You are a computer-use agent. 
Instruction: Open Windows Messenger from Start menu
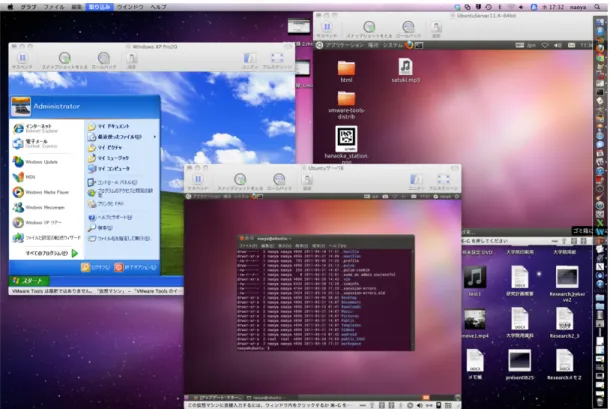click(39, 207)
